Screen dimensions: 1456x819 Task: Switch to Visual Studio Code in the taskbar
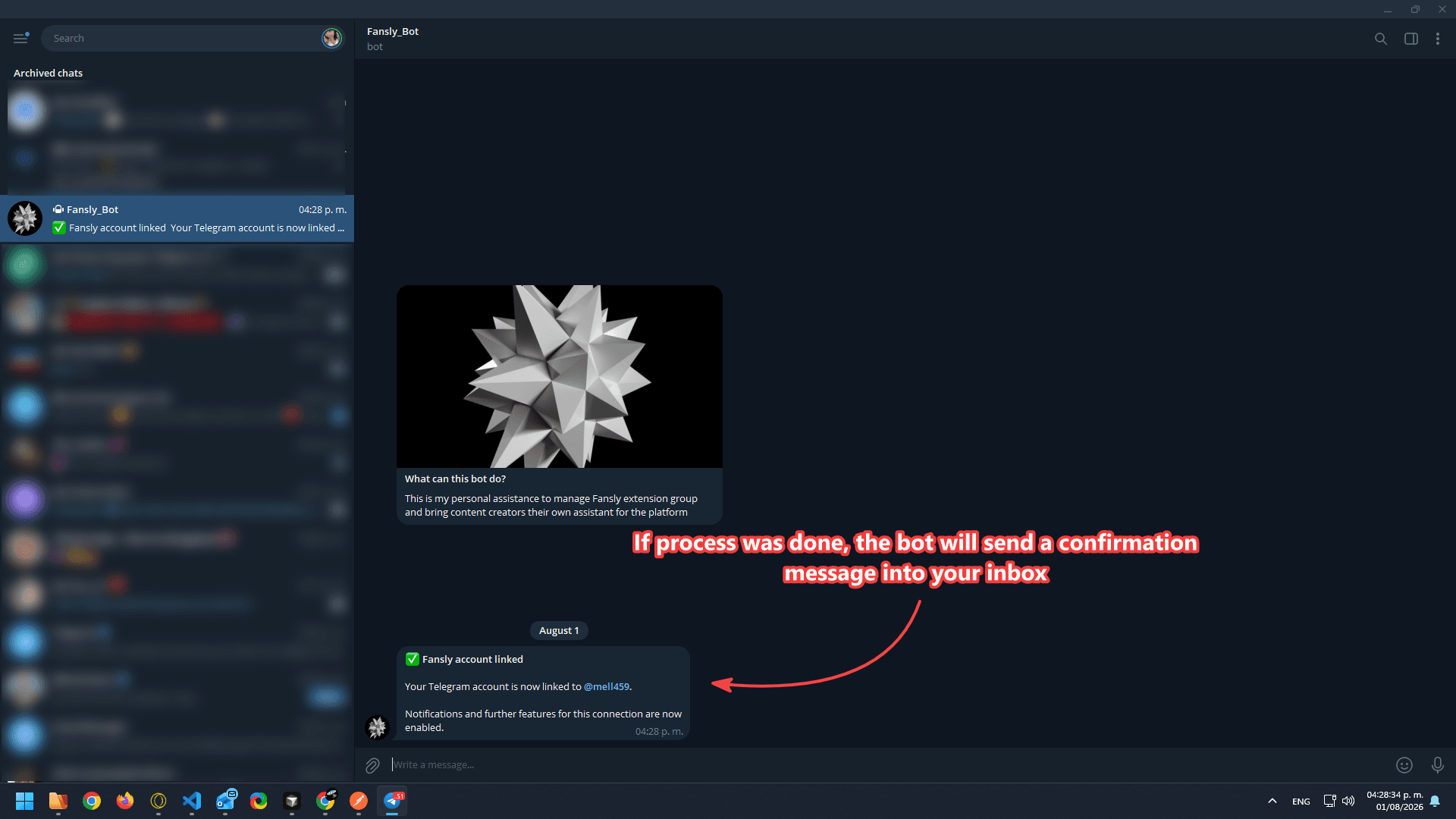click(x=192, y=801)
